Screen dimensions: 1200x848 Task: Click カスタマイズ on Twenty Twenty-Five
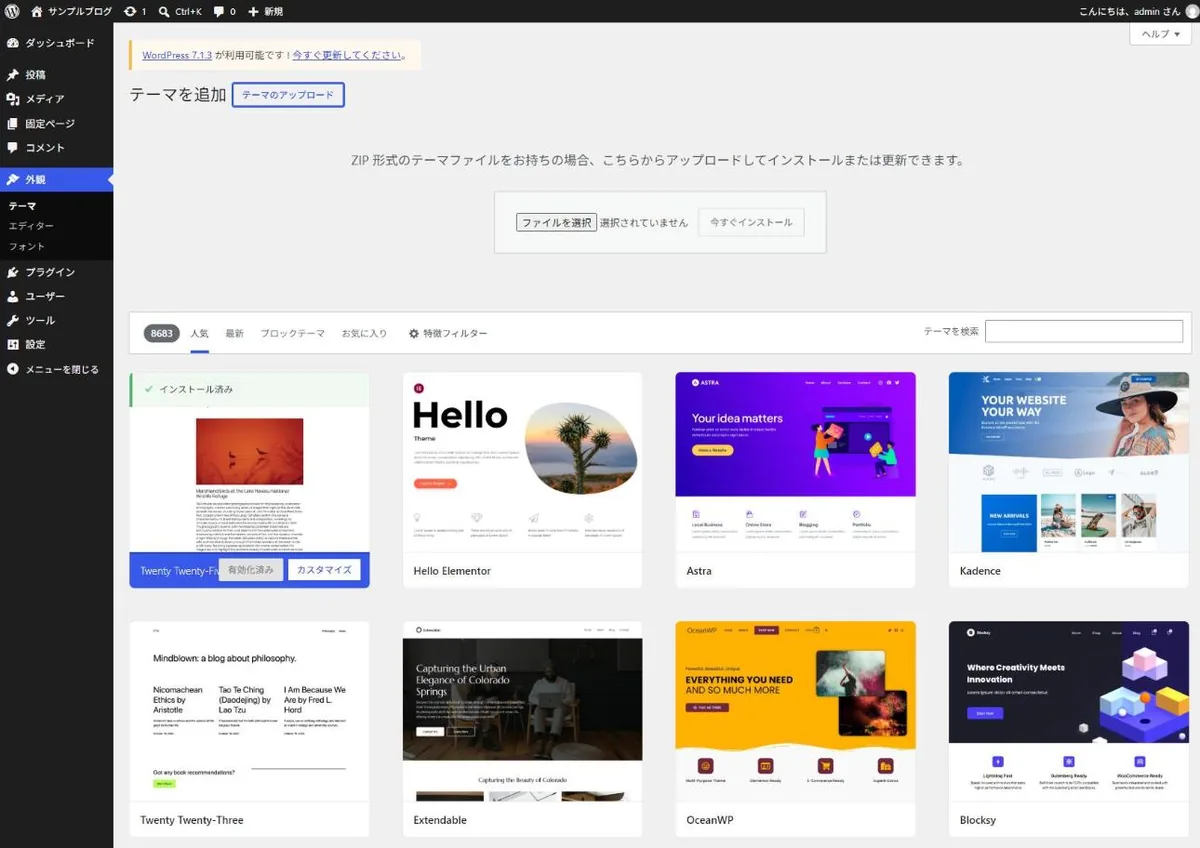(324, 570)
